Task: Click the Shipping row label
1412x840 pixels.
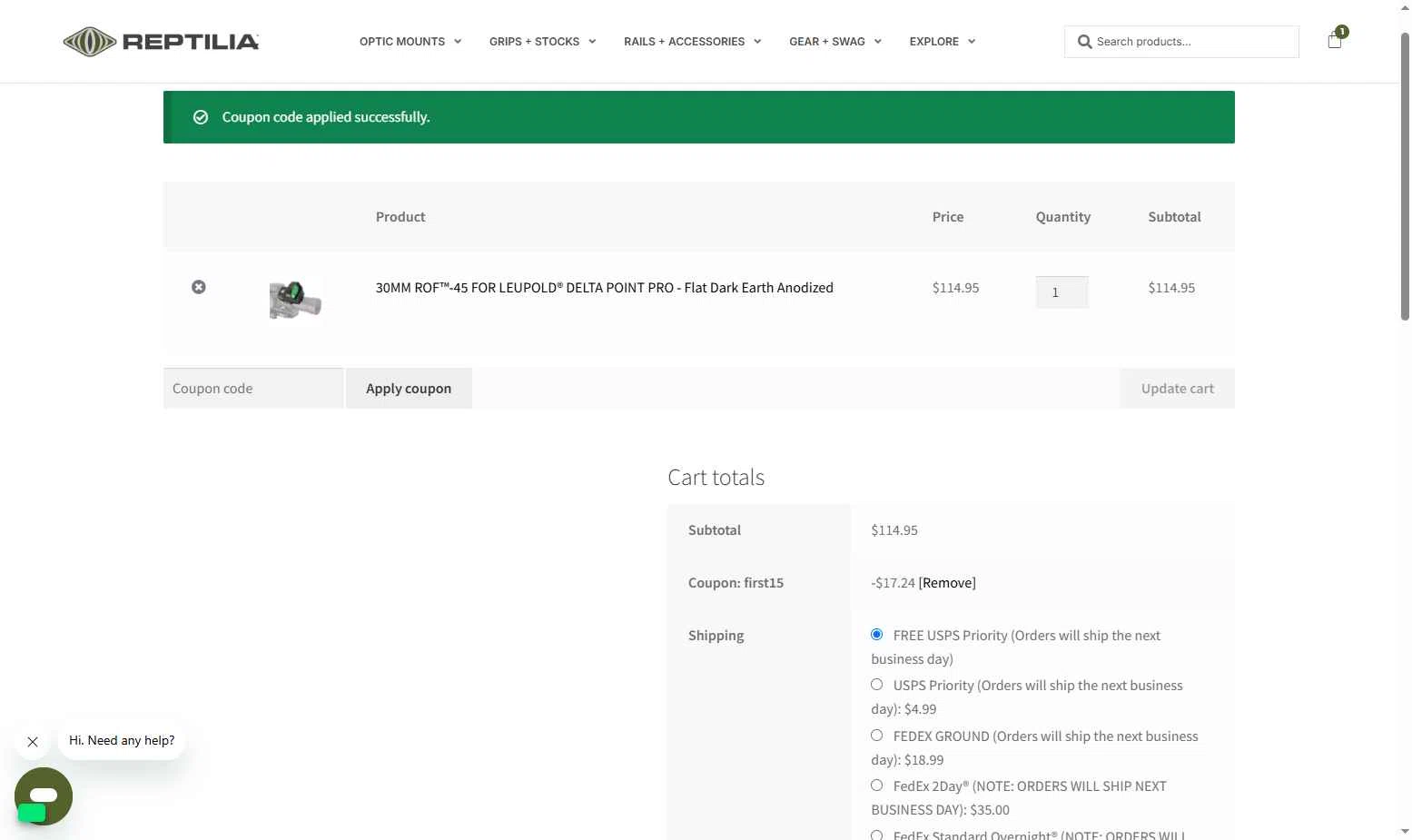Action: coord(716,636)
